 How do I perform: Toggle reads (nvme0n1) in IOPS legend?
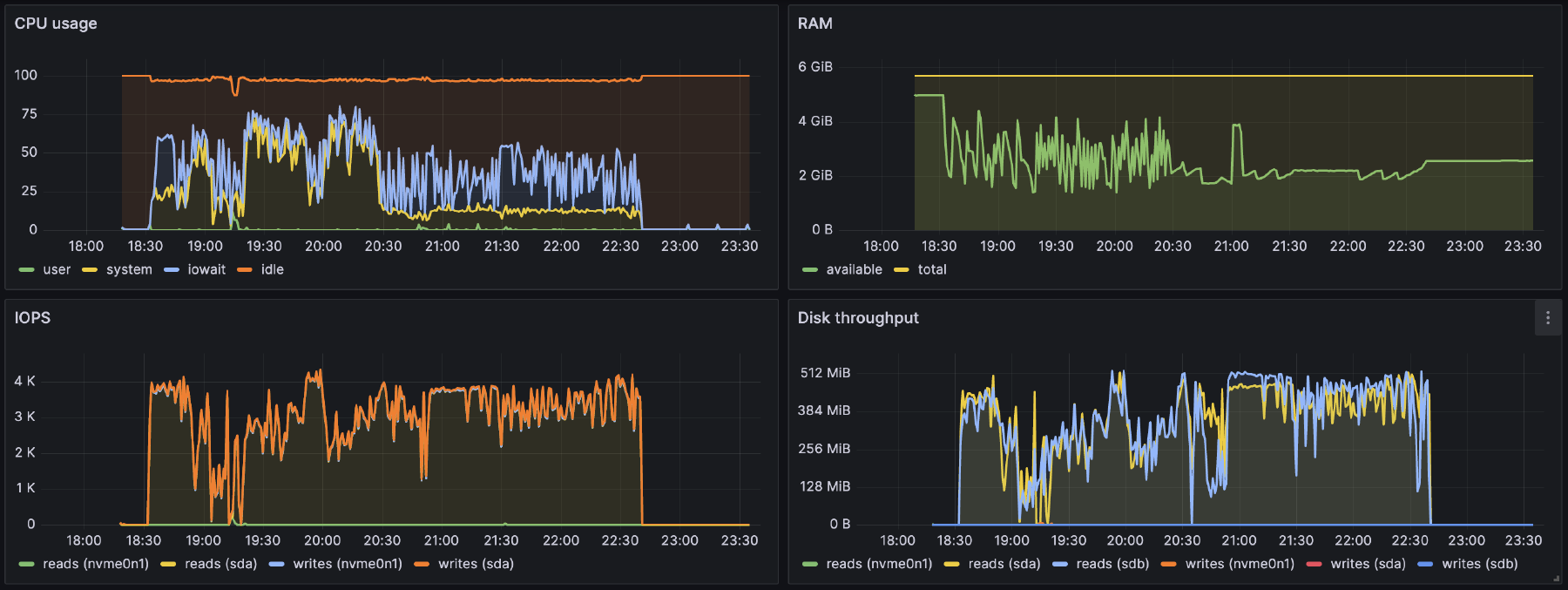click(x=96, y=564)
